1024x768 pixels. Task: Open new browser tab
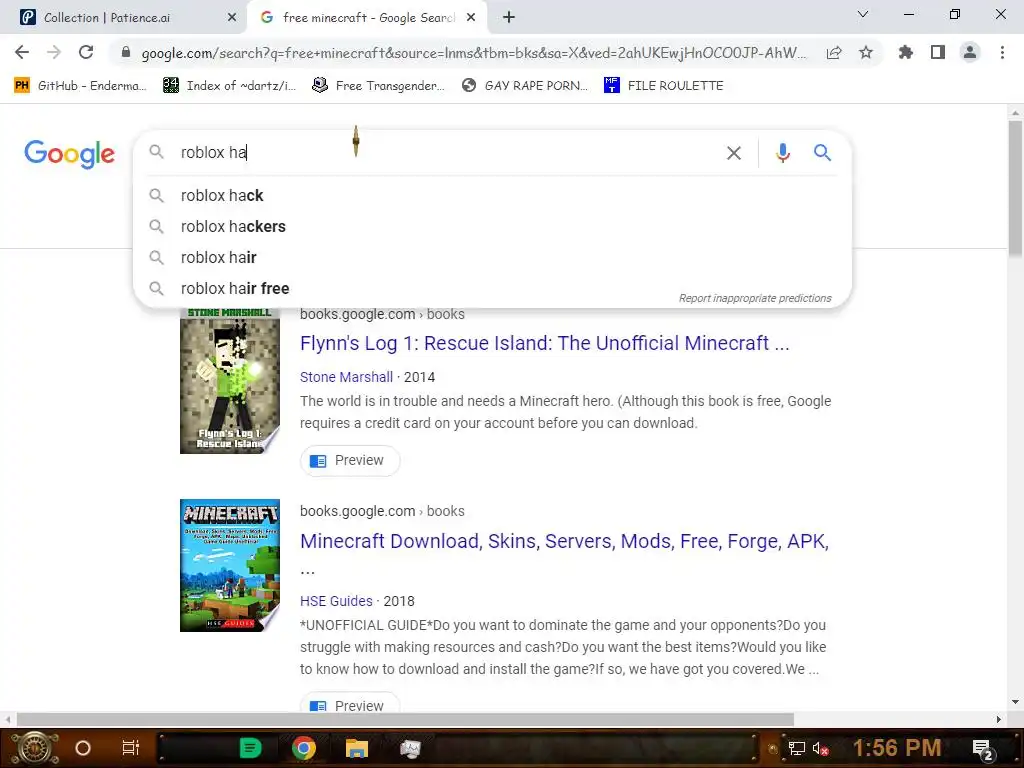pyautogui.click(x=509, y=18)
